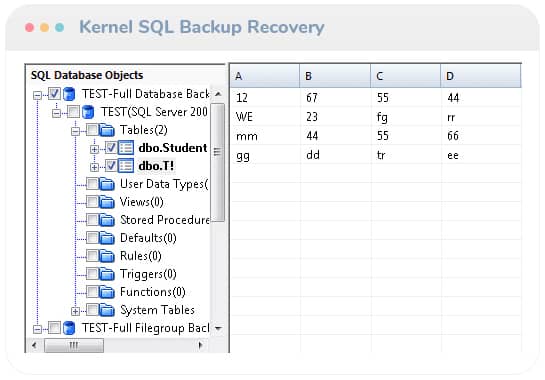Screen dimensions: 545x380
Task: Click the TEST-Full Filegroup Backup database icon
Action: pos(69,328)
